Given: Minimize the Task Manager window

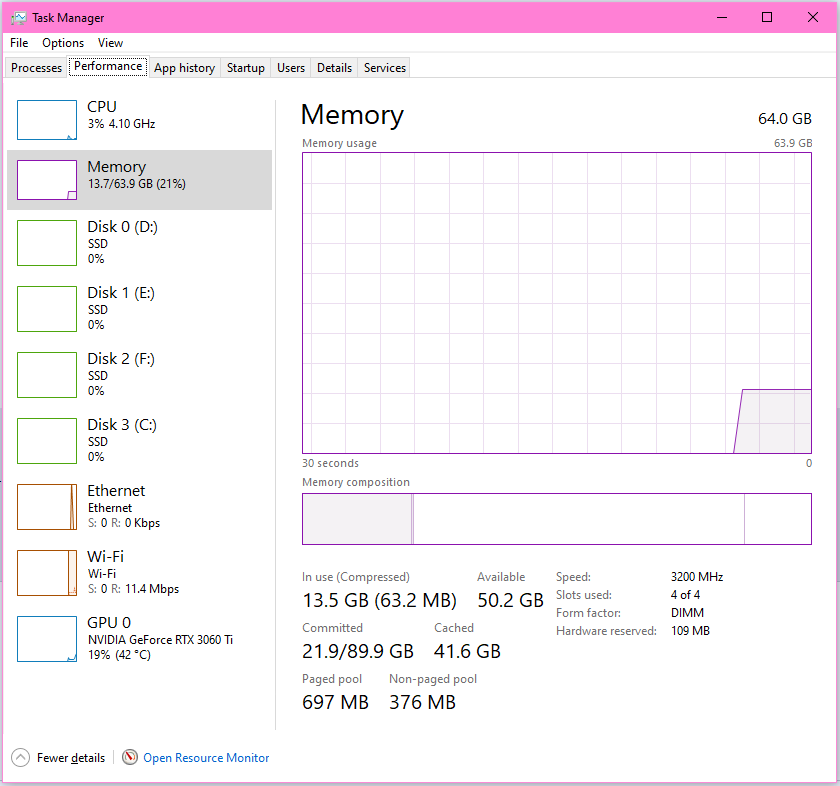Looking at the screenshot, I should [722, 18].
